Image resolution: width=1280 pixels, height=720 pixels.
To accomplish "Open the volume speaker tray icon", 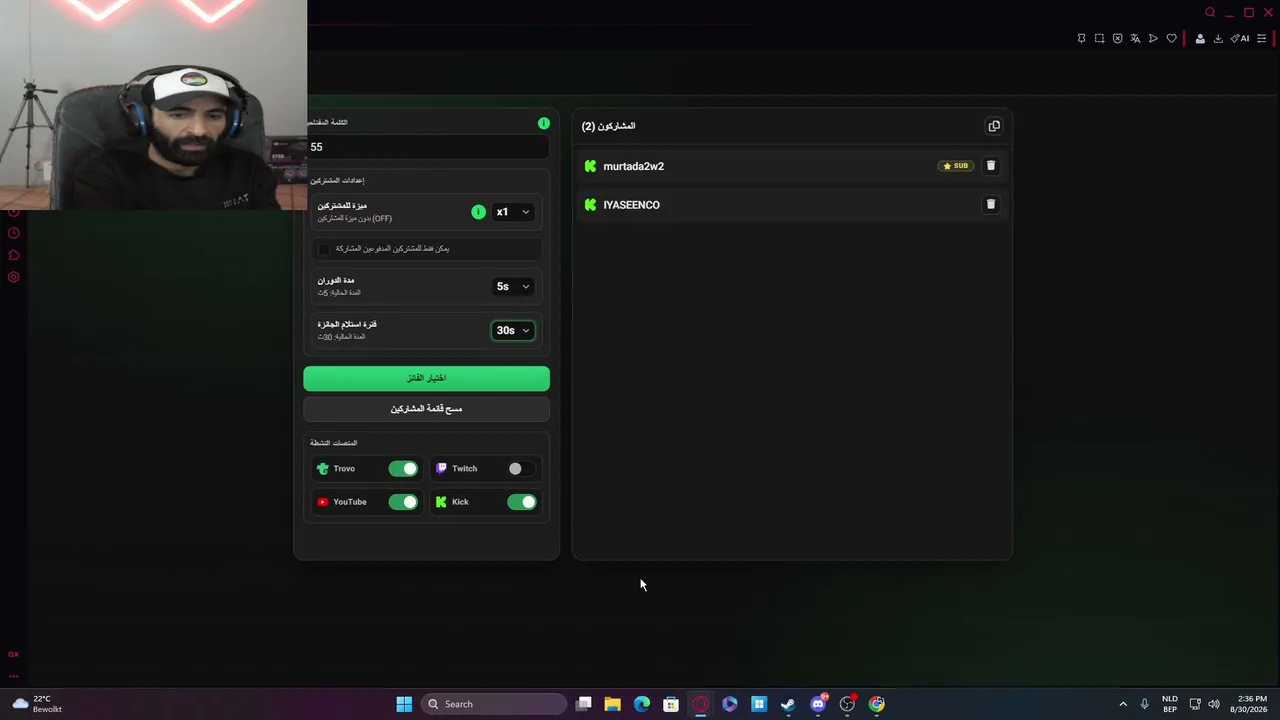I will coord(1214,704).
